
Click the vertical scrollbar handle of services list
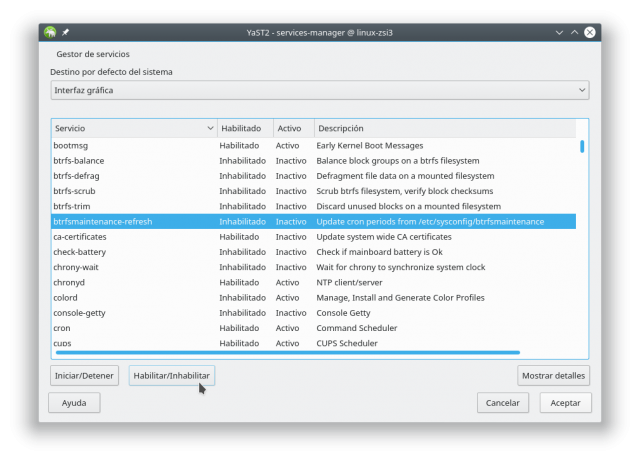(582, 146)
